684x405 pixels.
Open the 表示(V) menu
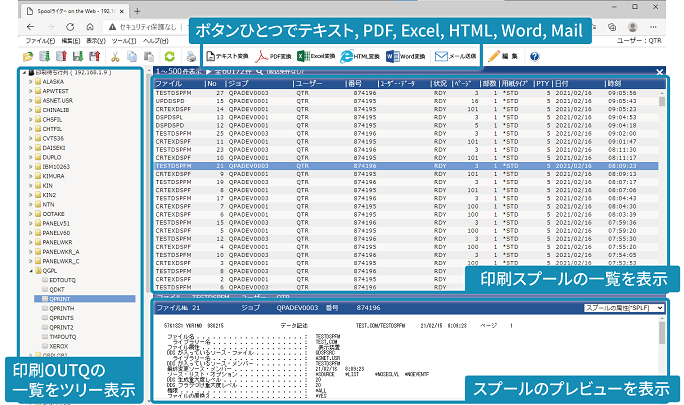tap(97, 40)
